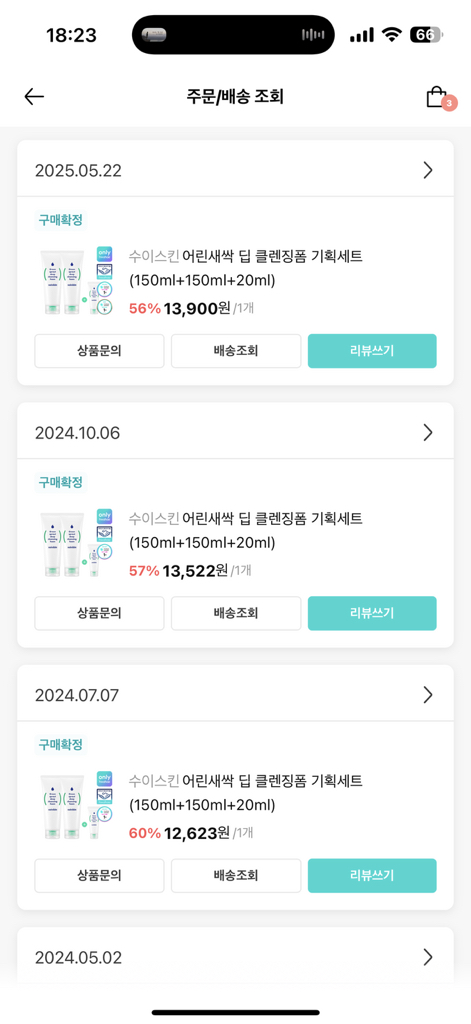The width and height of the screenshot is (471, 1024).
Task: Click 상품문의 for the 2024.07.07 order
Action: click(x=99, y=876)
